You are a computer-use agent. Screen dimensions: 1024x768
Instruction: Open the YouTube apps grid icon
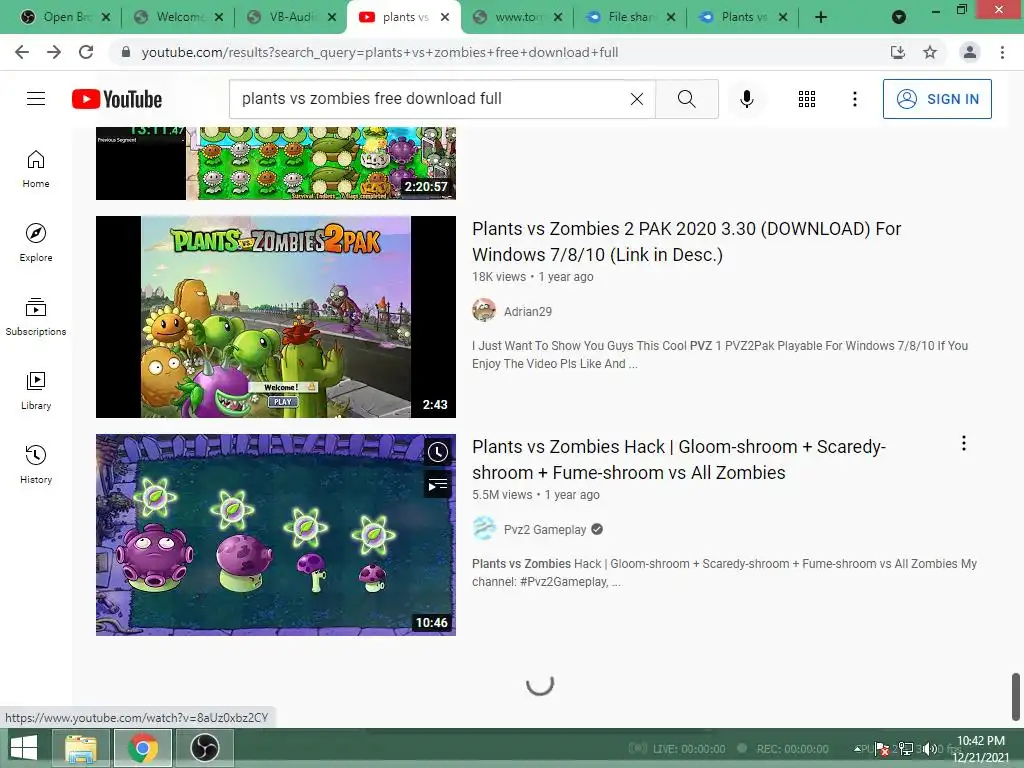click(x=807, y=99)
